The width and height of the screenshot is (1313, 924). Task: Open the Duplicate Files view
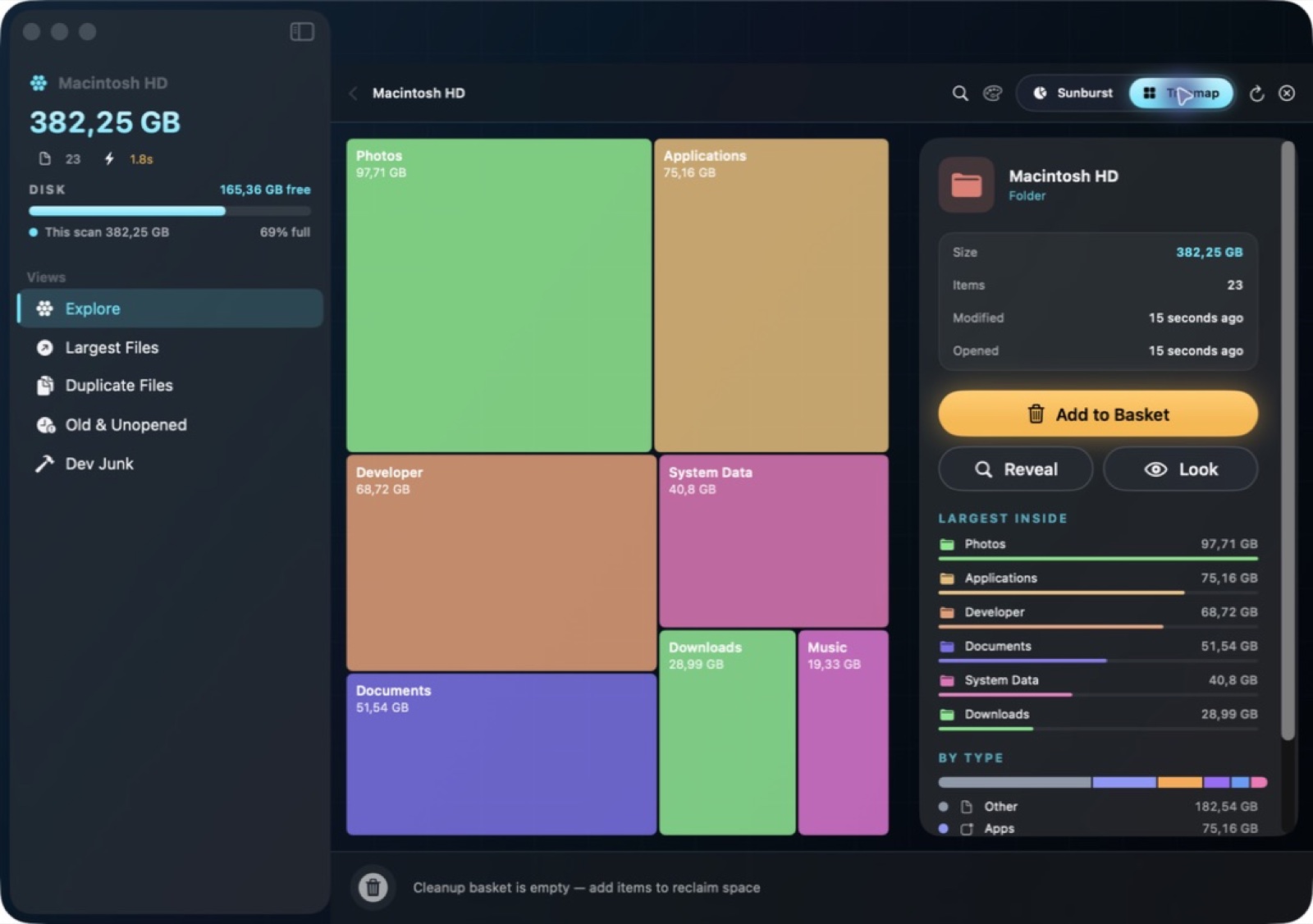(170, 386)
